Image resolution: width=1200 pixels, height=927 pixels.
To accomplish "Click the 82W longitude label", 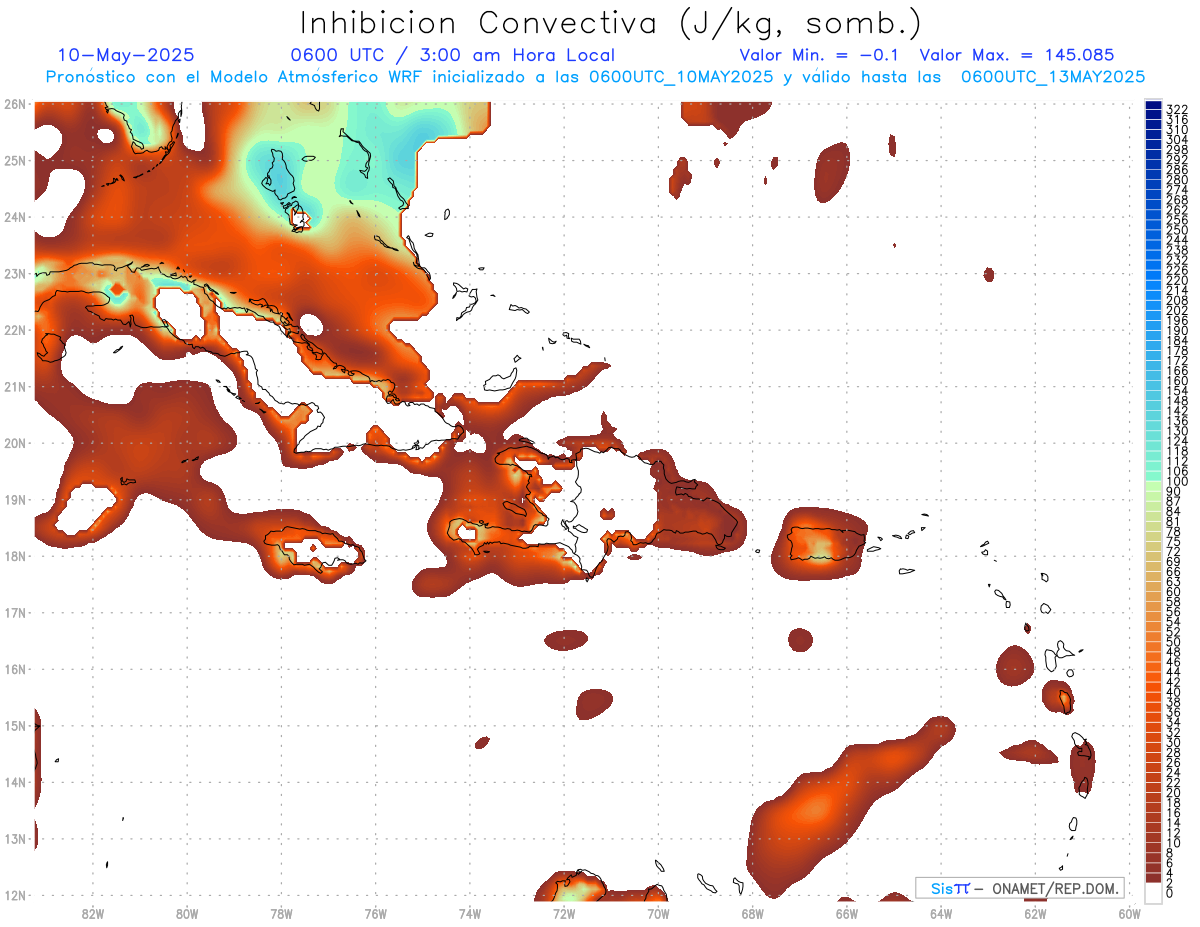I will pyautogui.click(x=93, y=912).
